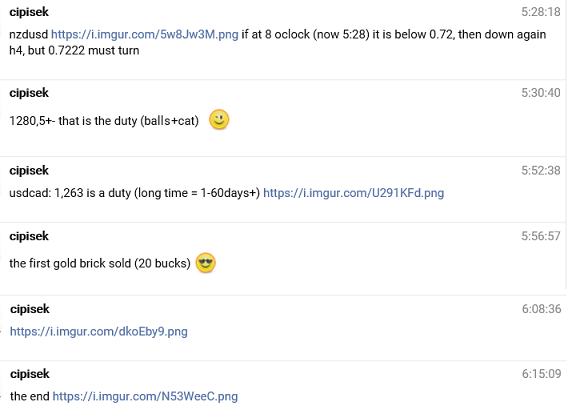568x410 pixels.
Task: Click the 5:56:57 timestamp
Action: tap(541, 236)
